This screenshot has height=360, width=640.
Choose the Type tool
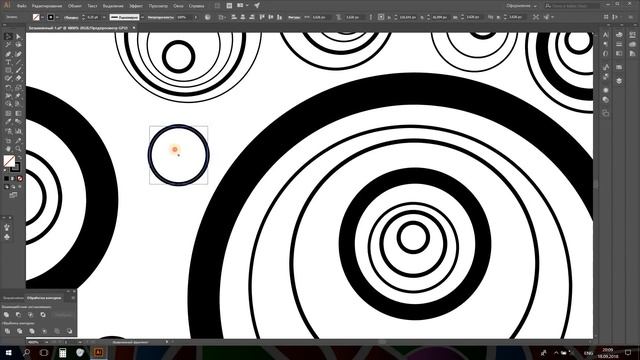[8, 62]
